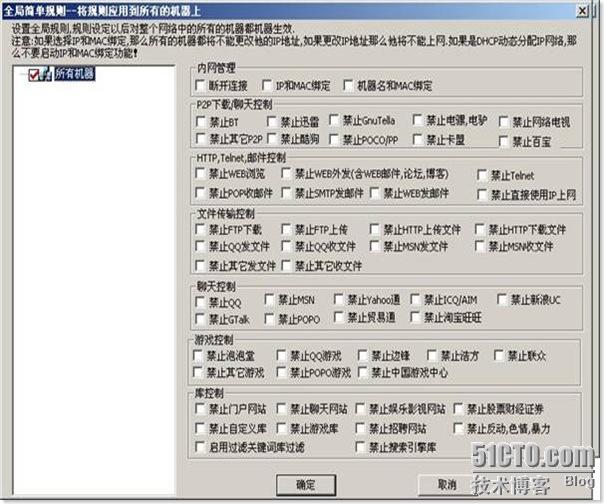Tick 禁止HTTP上传文件 checkbox

(x=374, y=229)
